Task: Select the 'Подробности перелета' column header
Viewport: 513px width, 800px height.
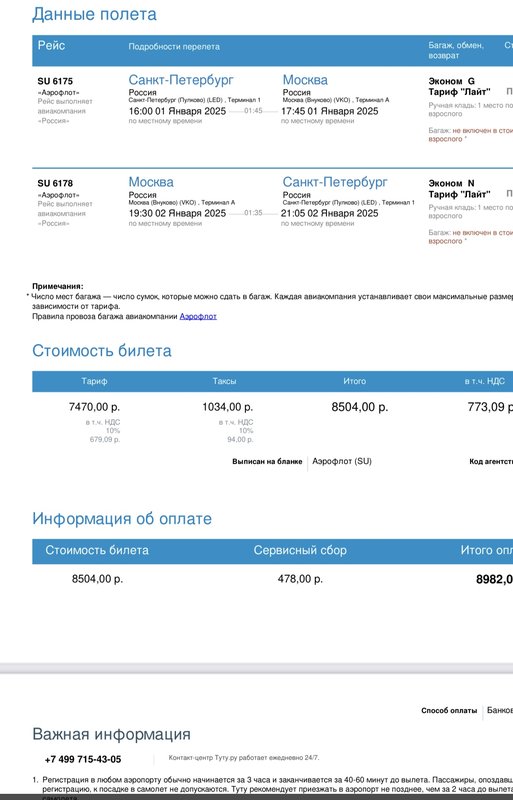Action: point(174,46)
